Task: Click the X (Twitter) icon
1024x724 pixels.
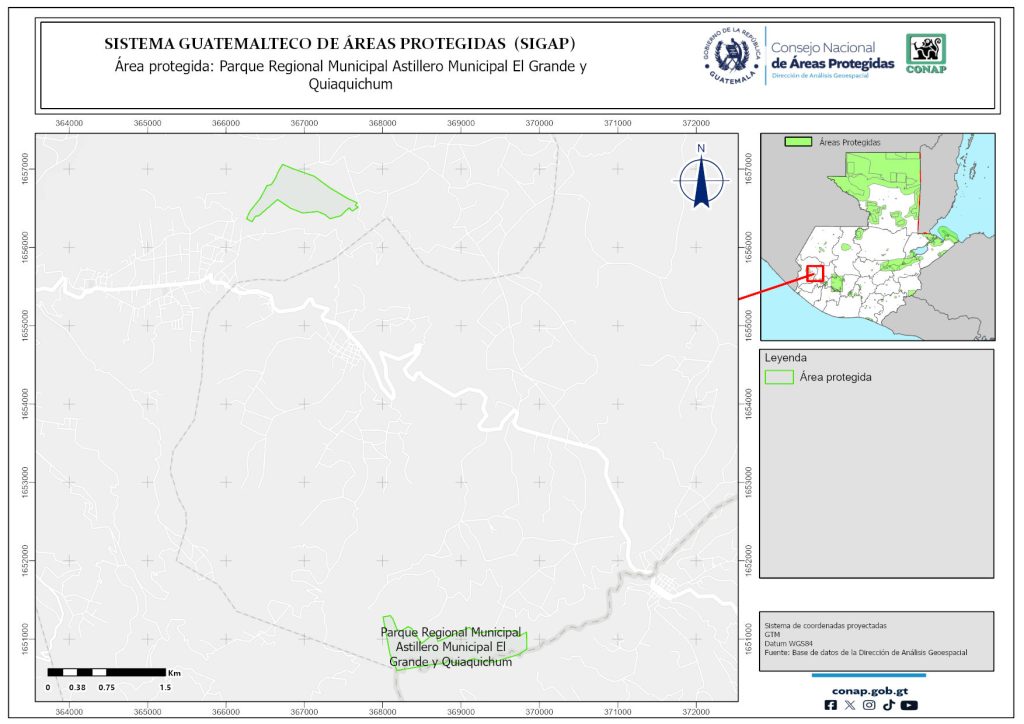Action: [850, 705]
